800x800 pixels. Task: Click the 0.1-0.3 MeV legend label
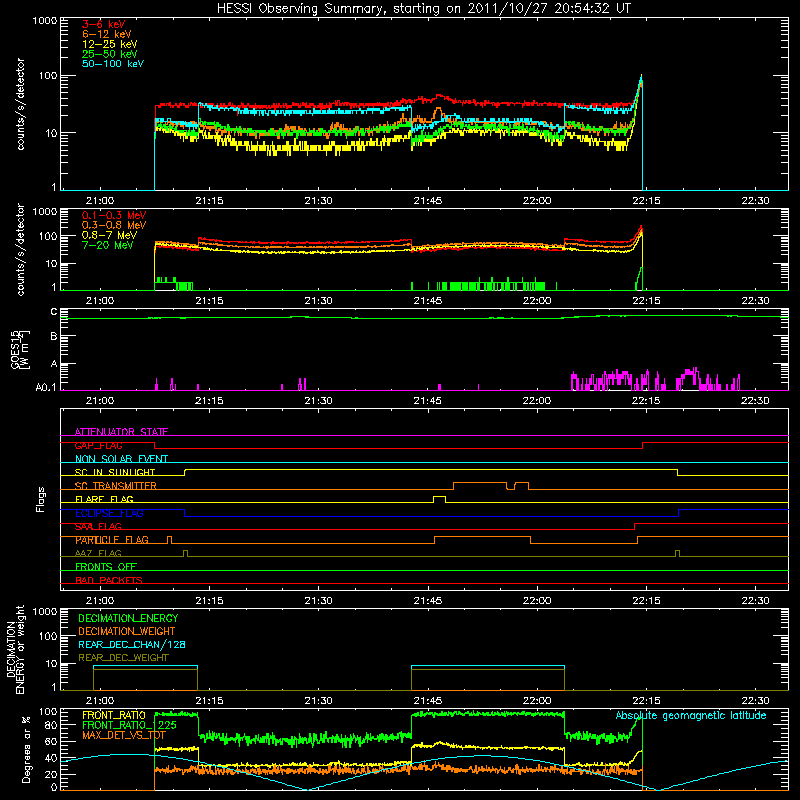click(114, 215)
